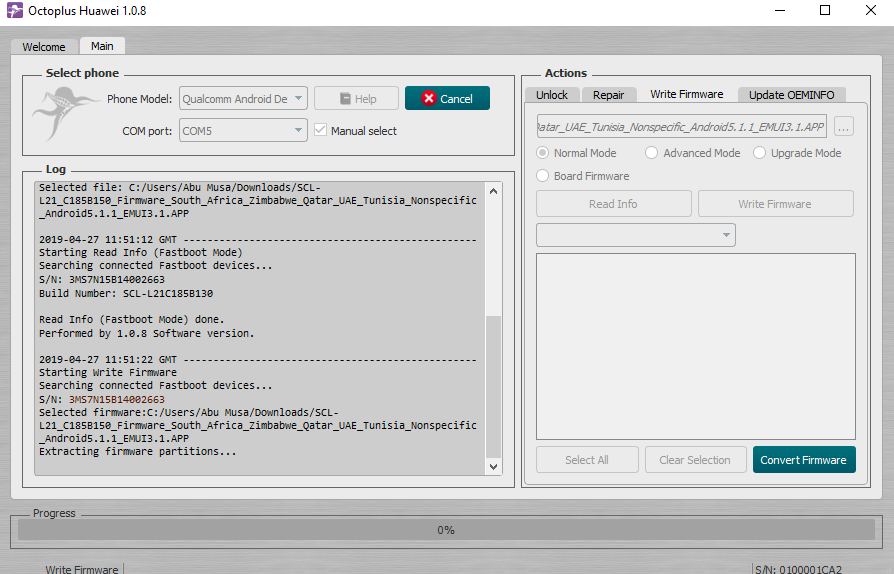Click the Octoplus app icon in title bar
Image resolution: width=894 pixels, height=574 pixels.
coord(15,10)
